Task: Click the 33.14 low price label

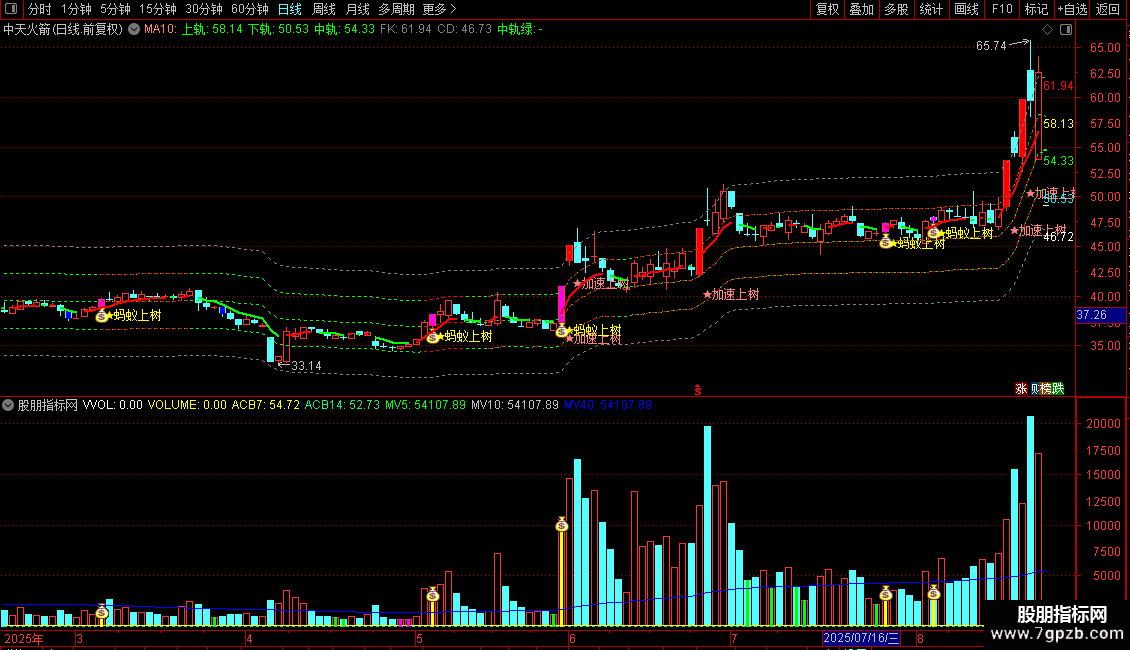Action: pyautogui.click(x=306, y=366)
